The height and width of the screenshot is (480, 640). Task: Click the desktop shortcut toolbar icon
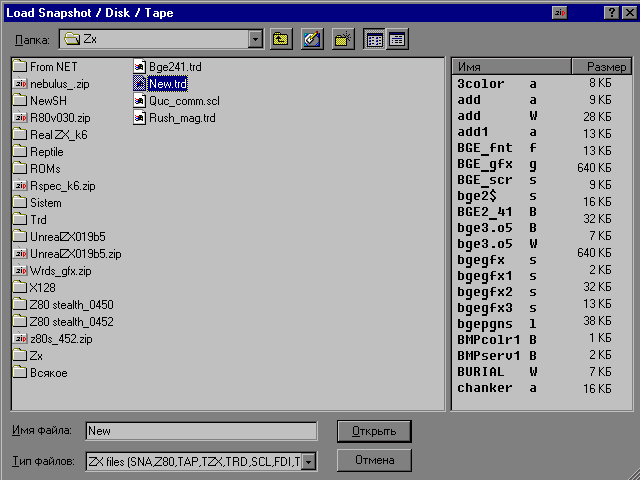click(311, 40)
